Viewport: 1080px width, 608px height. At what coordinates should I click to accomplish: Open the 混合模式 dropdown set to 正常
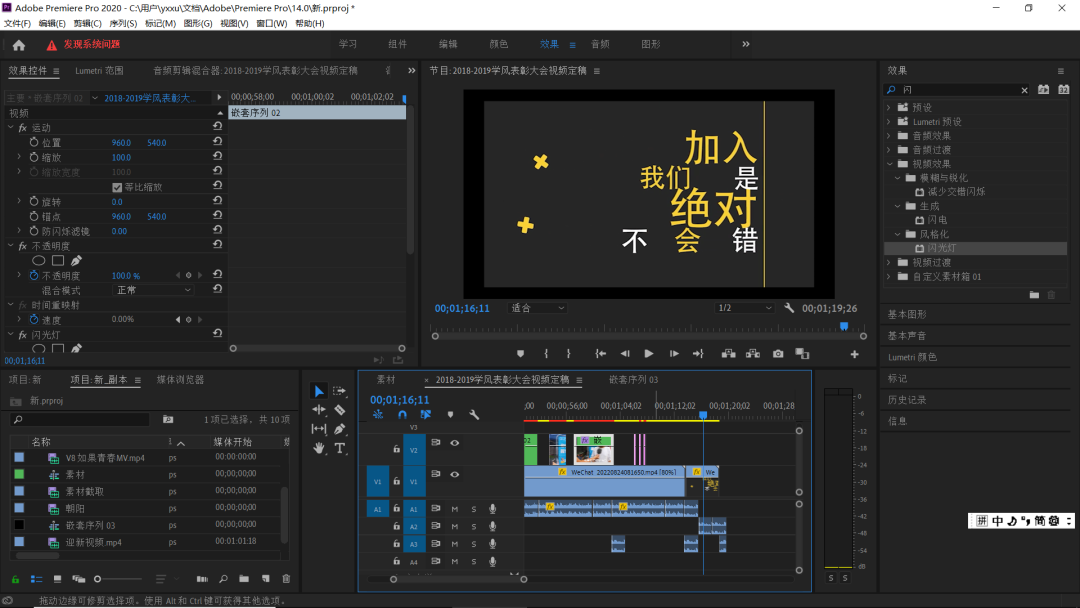[153, 290]
